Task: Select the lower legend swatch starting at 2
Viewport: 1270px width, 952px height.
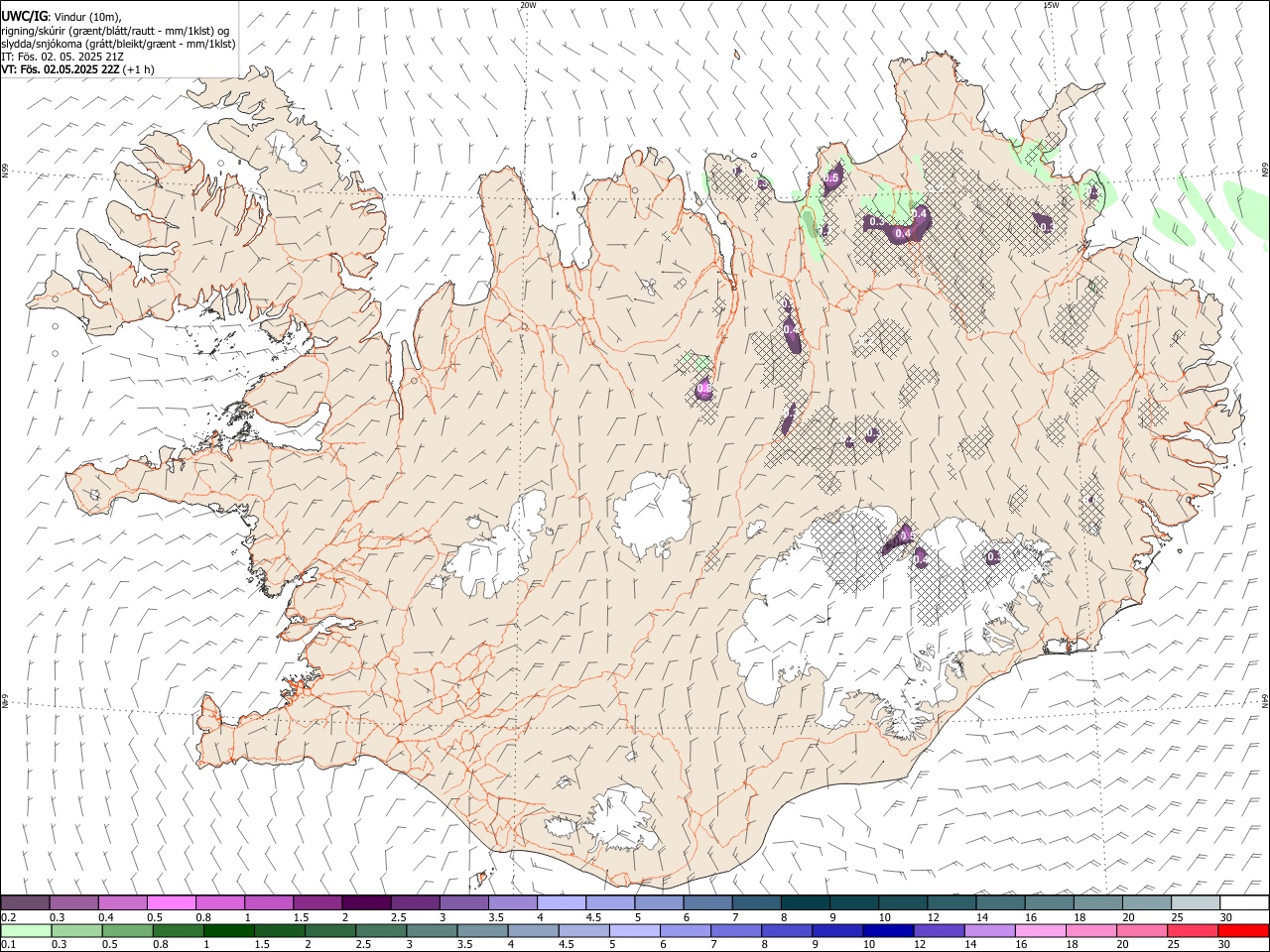Action: point(330,930)
